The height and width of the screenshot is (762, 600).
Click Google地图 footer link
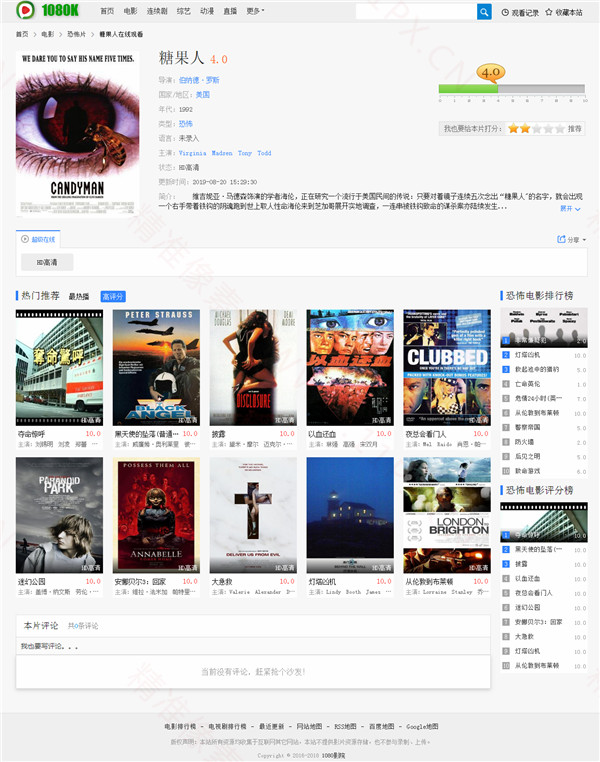point(422,727)
